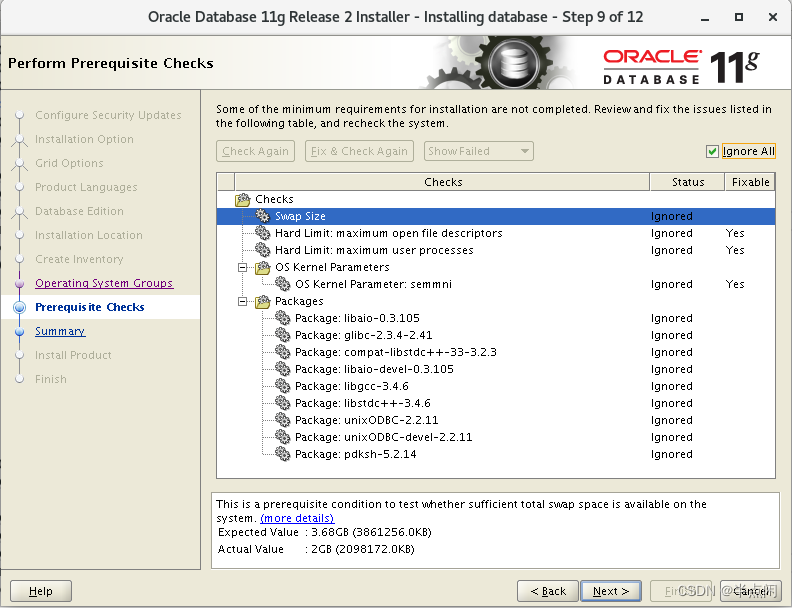Minimize the installer window
The height and width of the screenshot is (608, 792).
tap(705, 18)
